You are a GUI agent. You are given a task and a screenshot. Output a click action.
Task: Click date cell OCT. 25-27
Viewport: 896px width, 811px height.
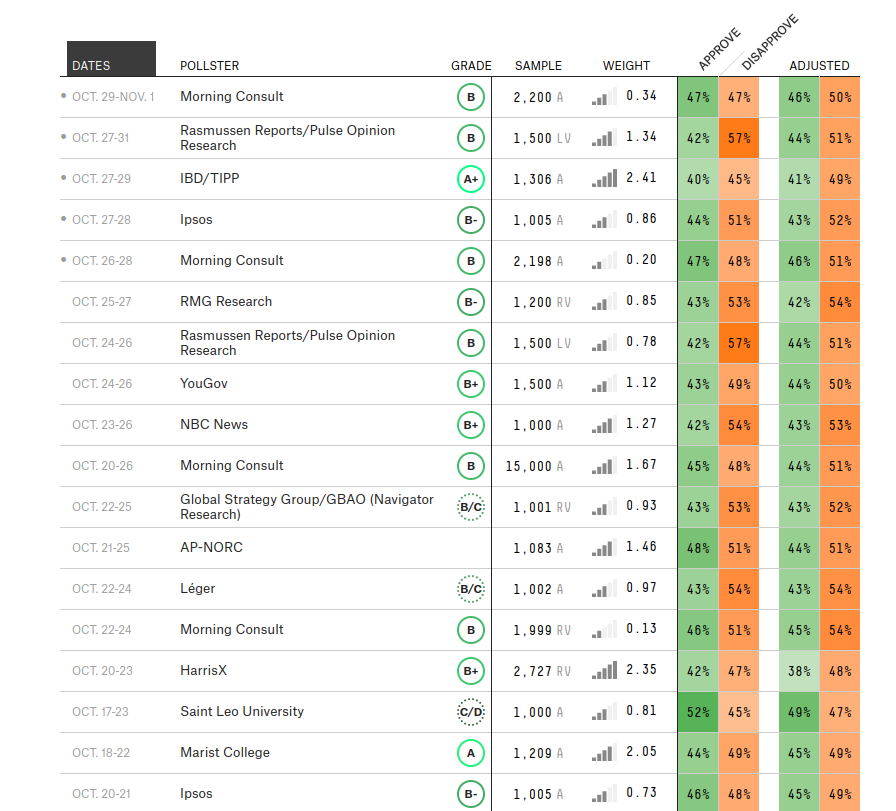click(x=102, y=302)
